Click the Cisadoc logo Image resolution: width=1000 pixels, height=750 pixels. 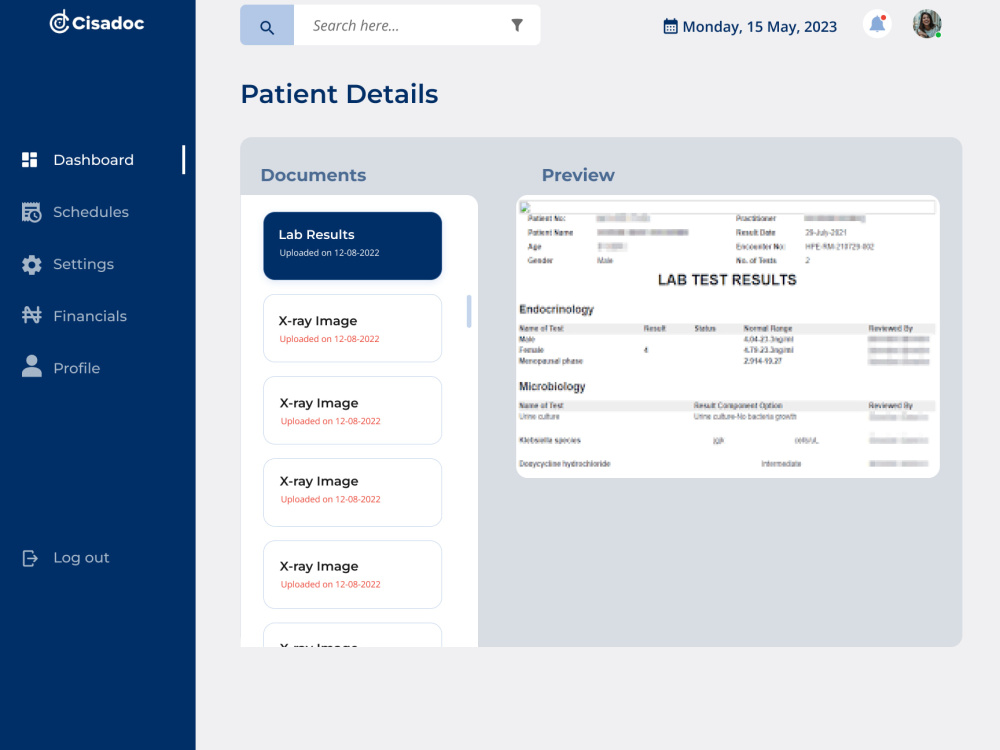click(97, 22)
